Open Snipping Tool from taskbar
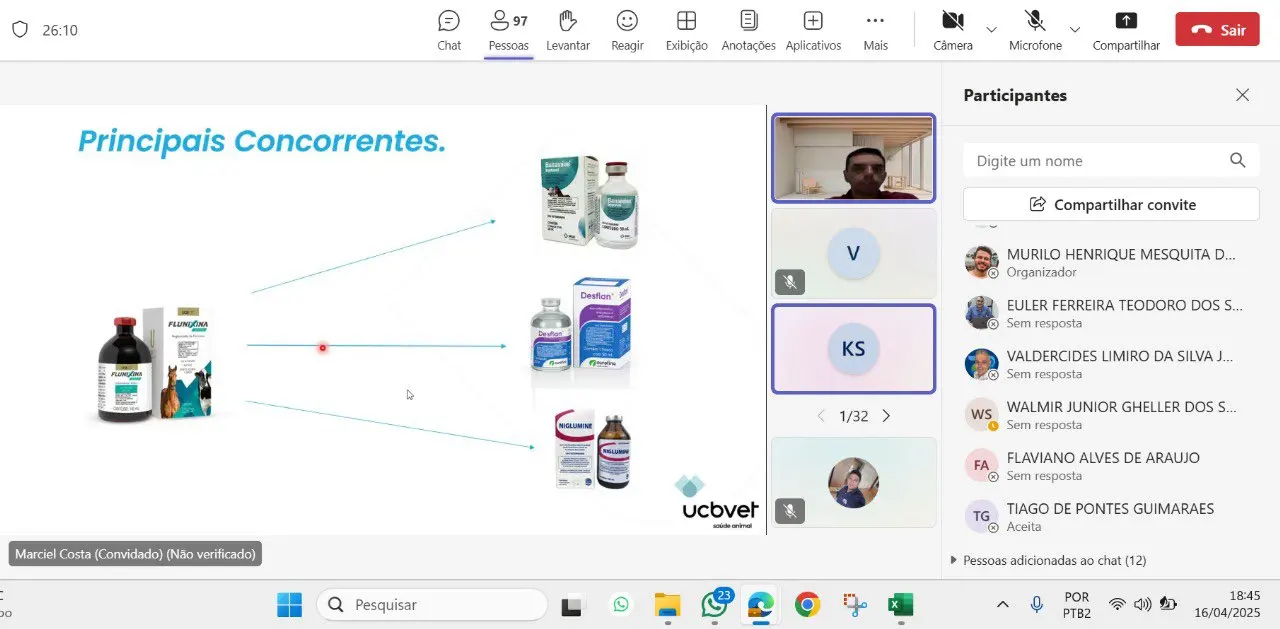 (x=854, y=605)
